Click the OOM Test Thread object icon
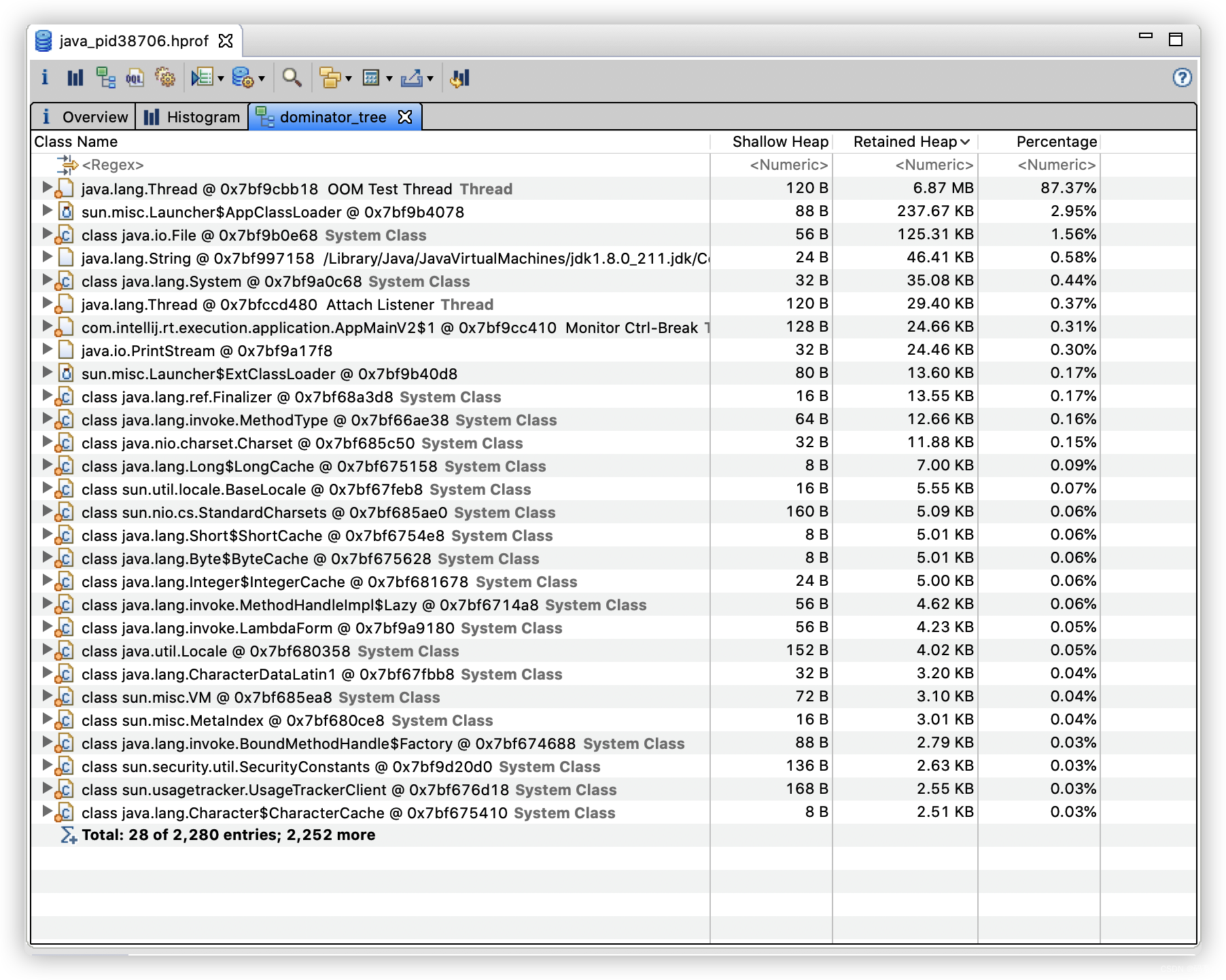The image size is (1226, 980). pyautogui.click(x=65, y=188)
